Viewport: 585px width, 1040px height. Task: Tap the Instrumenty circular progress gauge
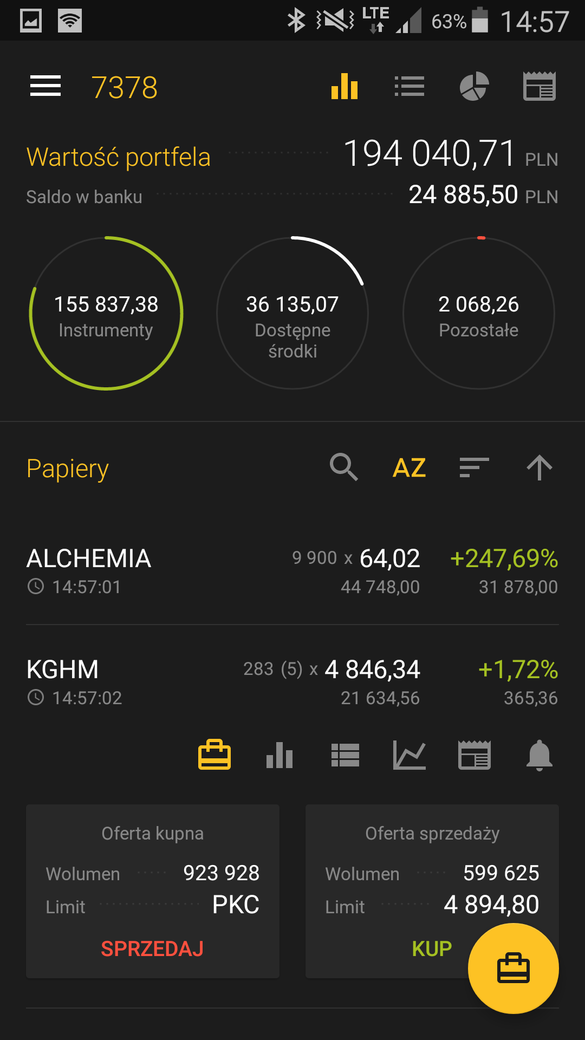point(106,313)
